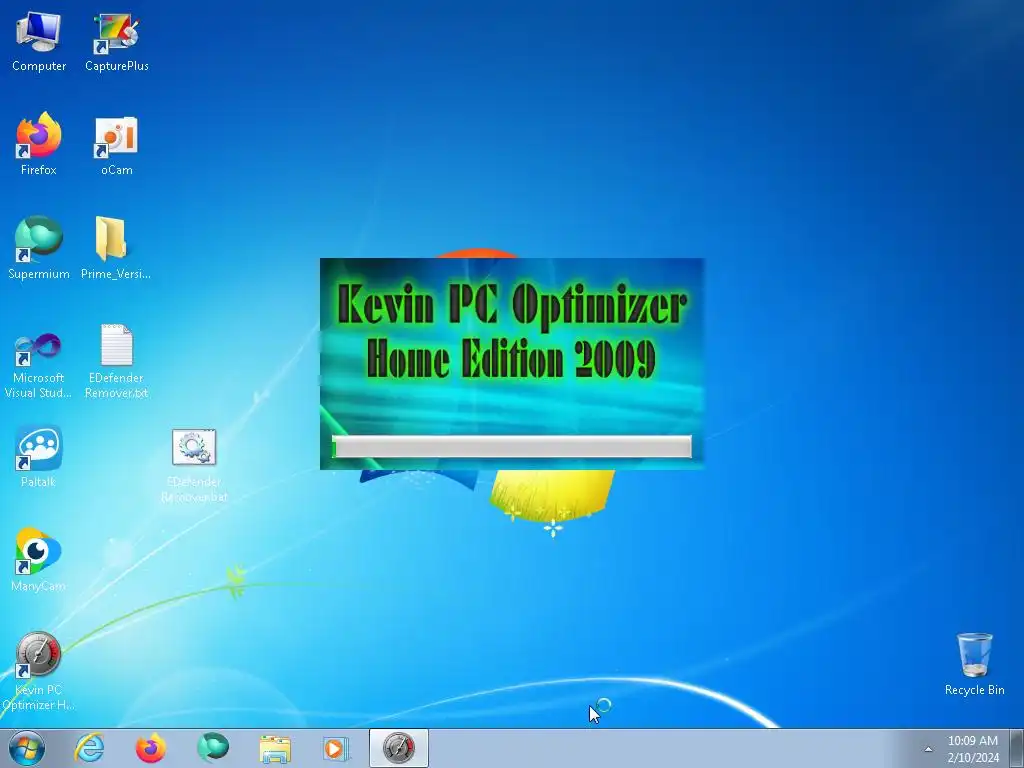
Task: Select the Prime_Versi... folder
Action: [116, 248]
